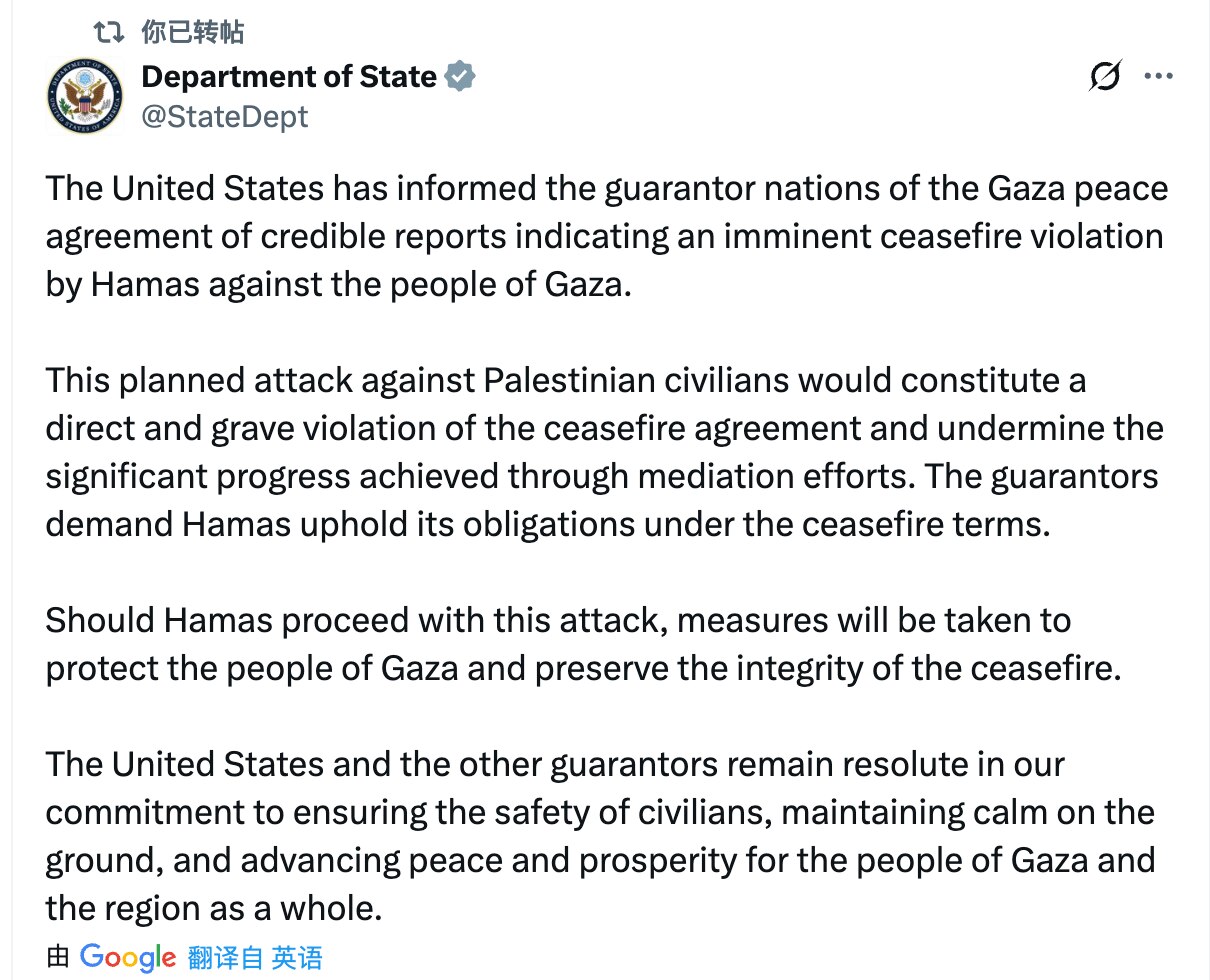Image resolution: width=1210 pixels, height=980 pixels.
Task: Open the Grok slashed-circle icon
Action: point(1105,77)
